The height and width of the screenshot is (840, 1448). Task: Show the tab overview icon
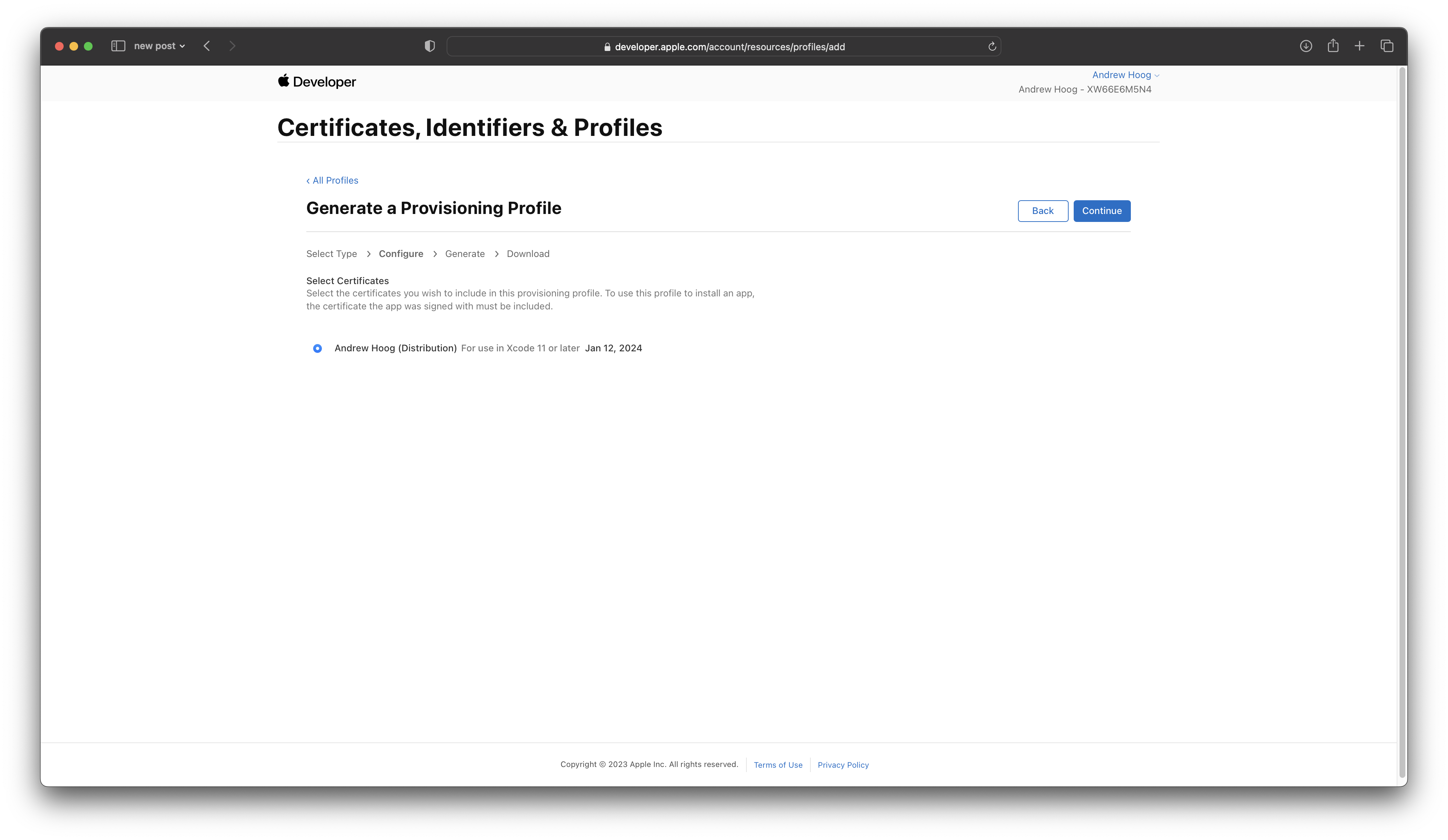click(1387, 46)
